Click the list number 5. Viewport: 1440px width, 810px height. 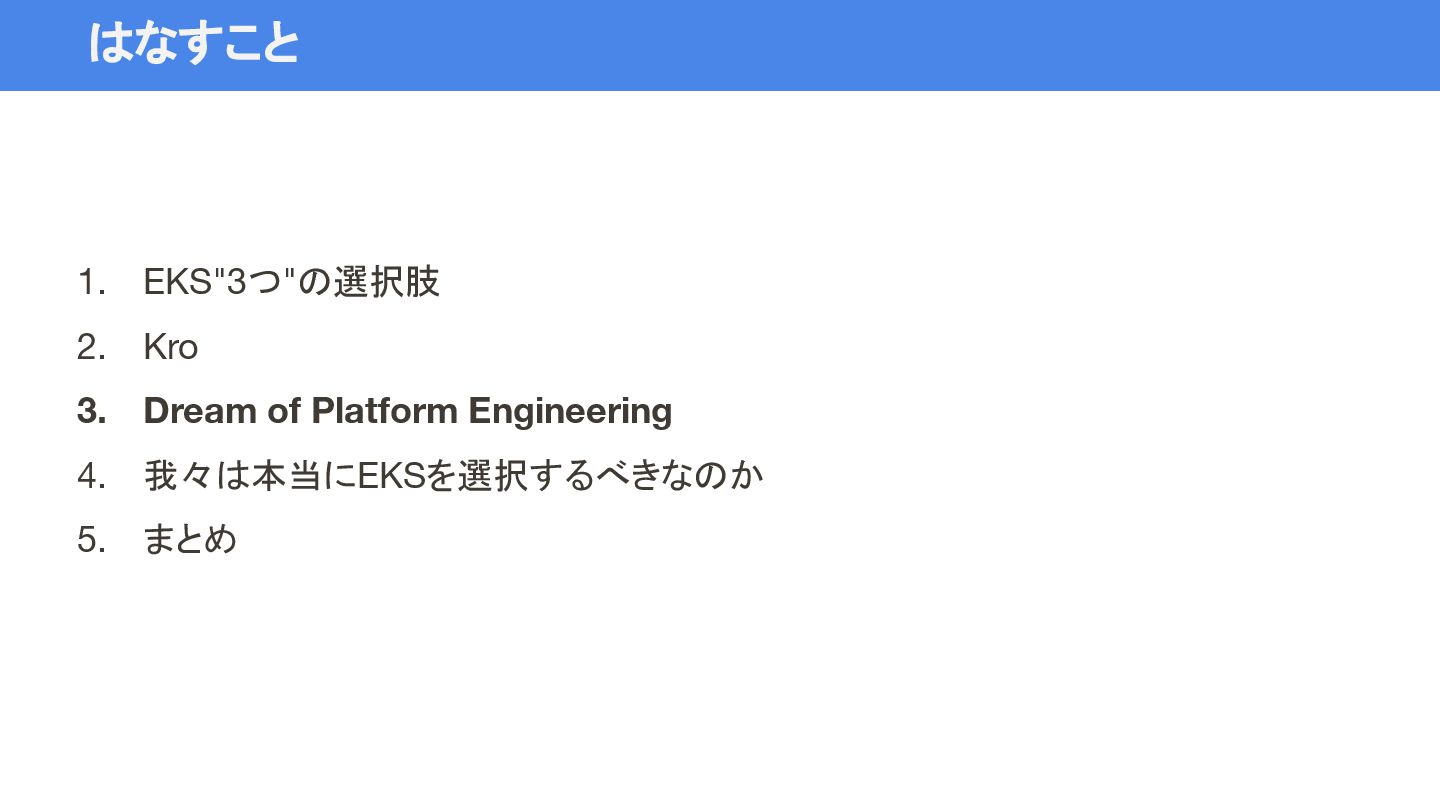(x=91, y=539)
